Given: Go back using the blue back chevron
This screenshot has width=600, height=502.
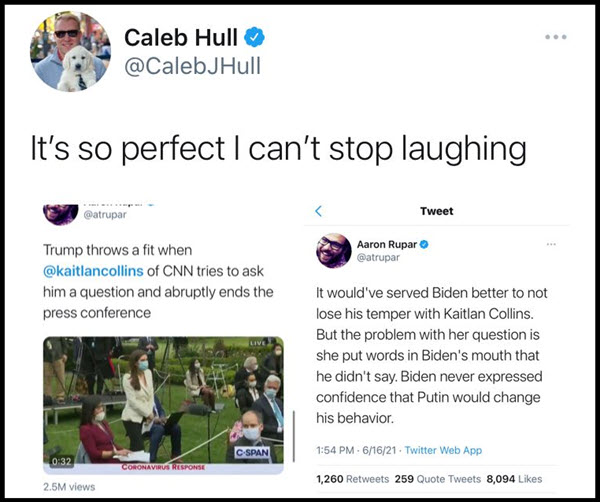Looking at the screenshot, I should click(319, 211).
